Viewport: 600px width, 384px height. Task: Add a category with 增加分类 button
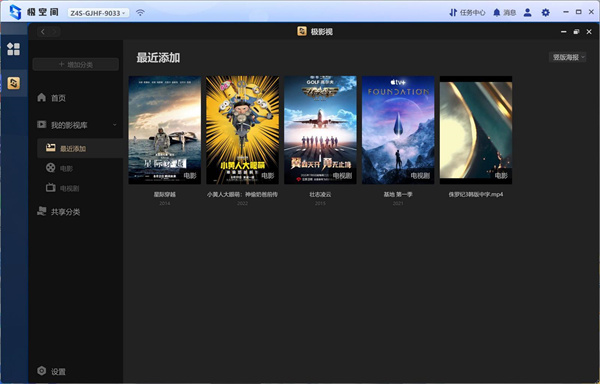pos(76,65)
